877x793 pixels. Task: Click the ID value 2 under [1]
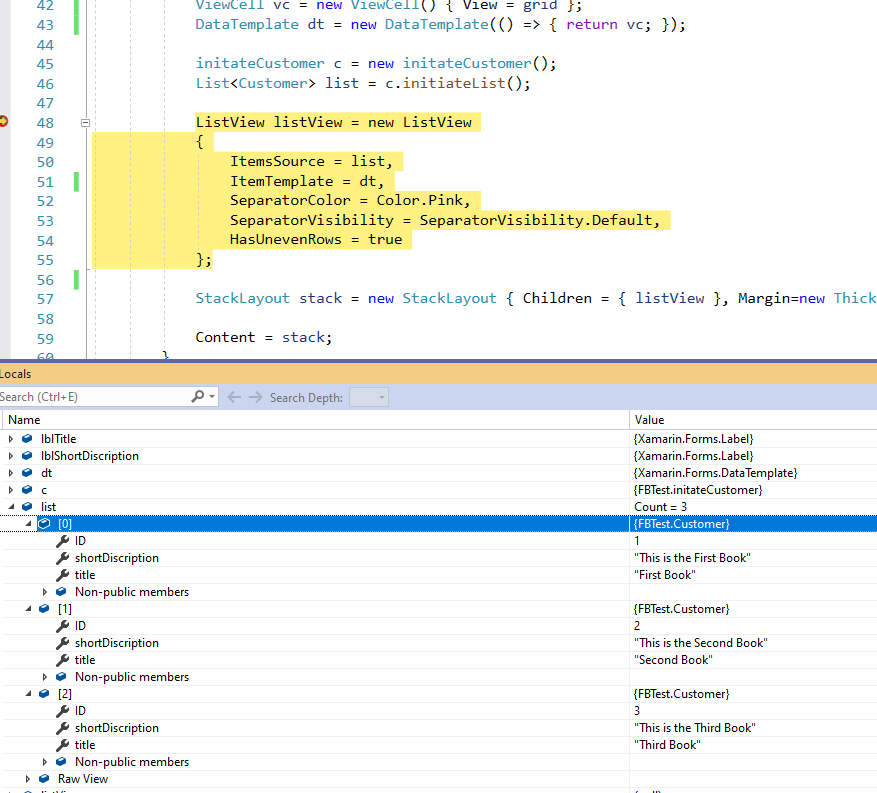click(x=637, y=626)
